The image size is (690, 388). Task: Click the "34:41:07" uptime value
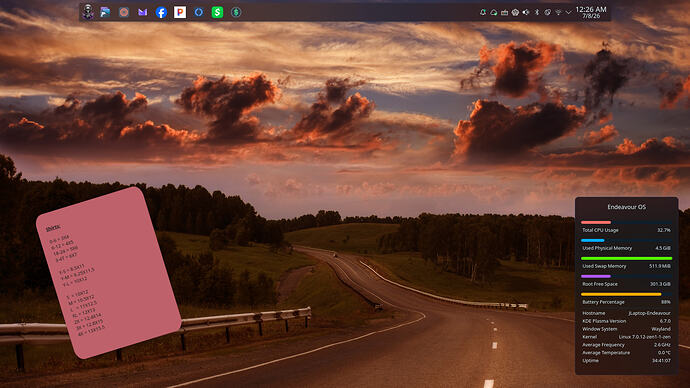[x=661, y=361]
